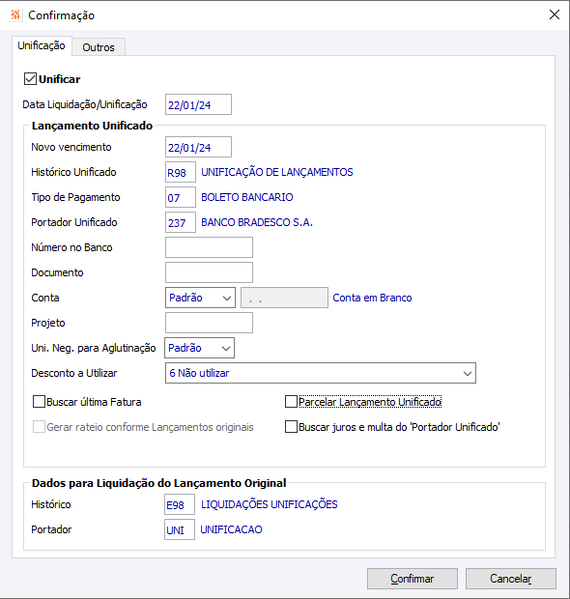Click the orange app icon in title bar
The image size is (570, 599).
15,15
